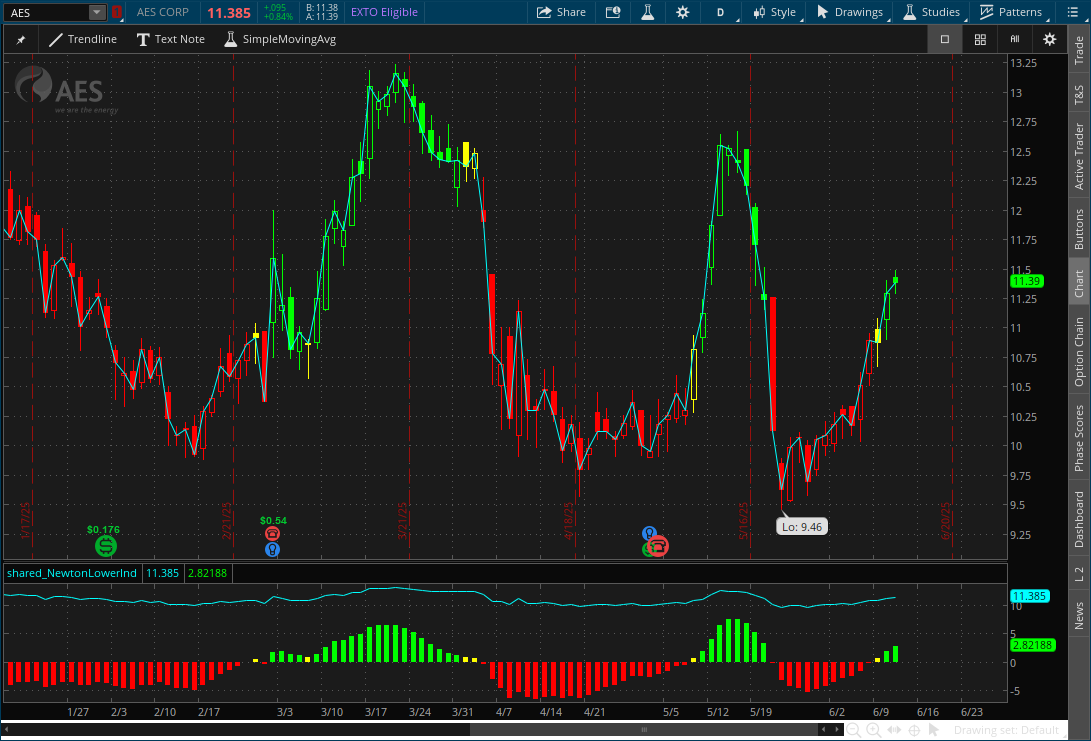Click the horizontal expand arrows icon
Image resolution: width=1091 pixels, height=741 pixels.
[x=894, y=730]
